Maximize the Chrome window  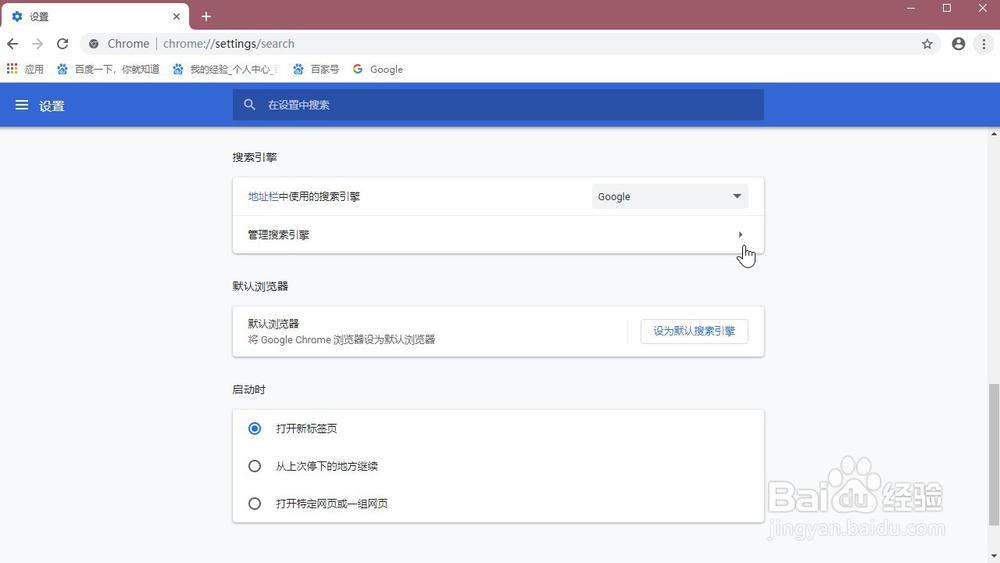947,8
